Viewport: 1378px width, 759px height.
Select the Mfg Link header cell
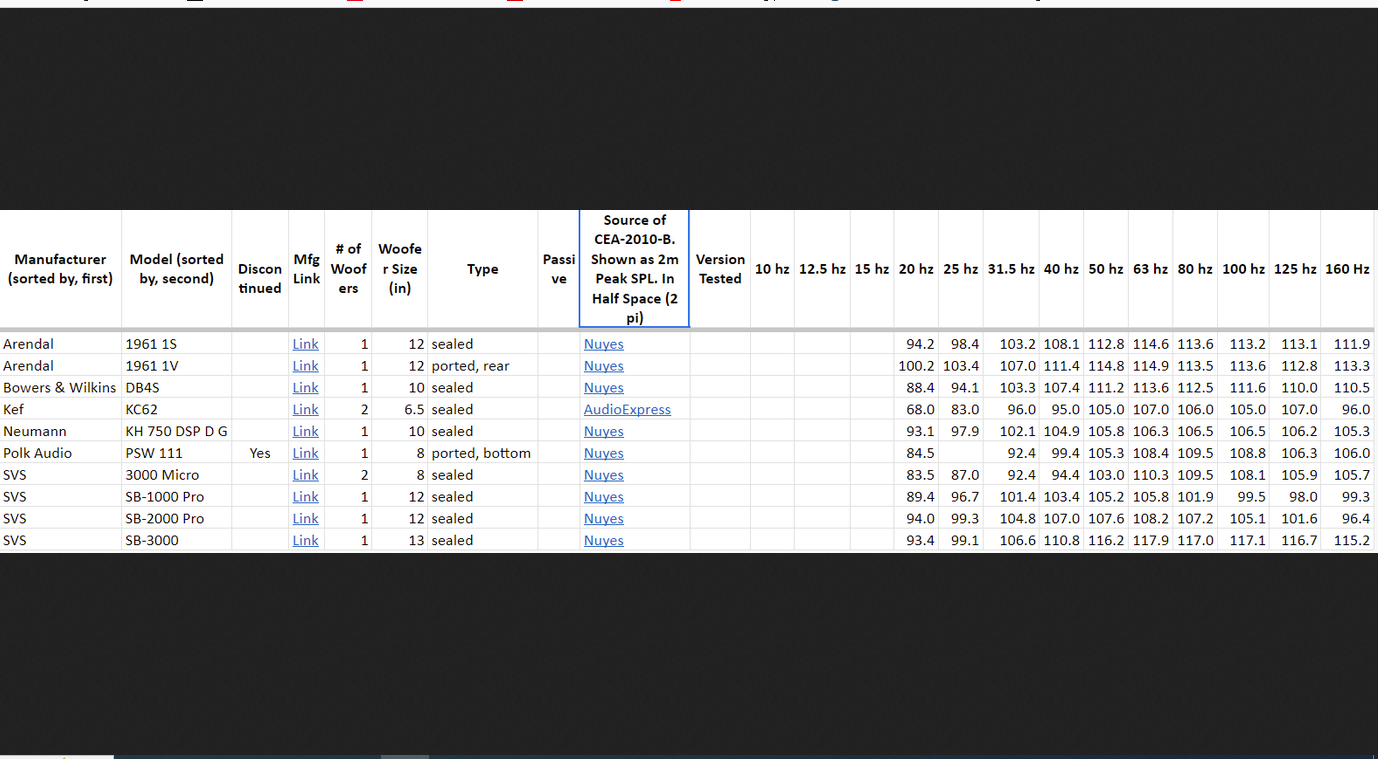click(306, 269)
